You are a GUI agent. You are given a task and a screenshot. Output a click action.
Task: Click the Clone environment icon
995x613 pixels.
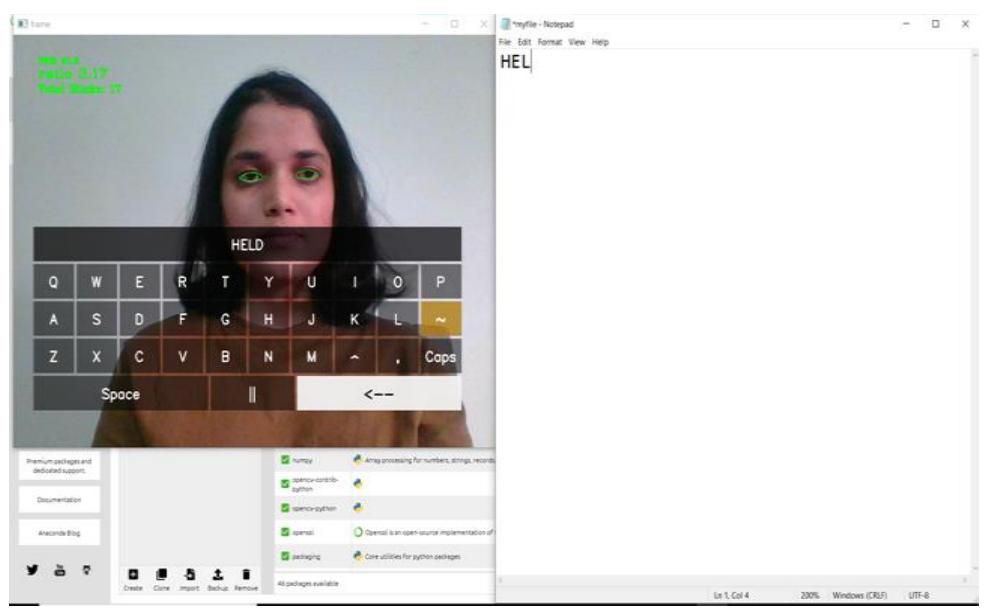161,575
